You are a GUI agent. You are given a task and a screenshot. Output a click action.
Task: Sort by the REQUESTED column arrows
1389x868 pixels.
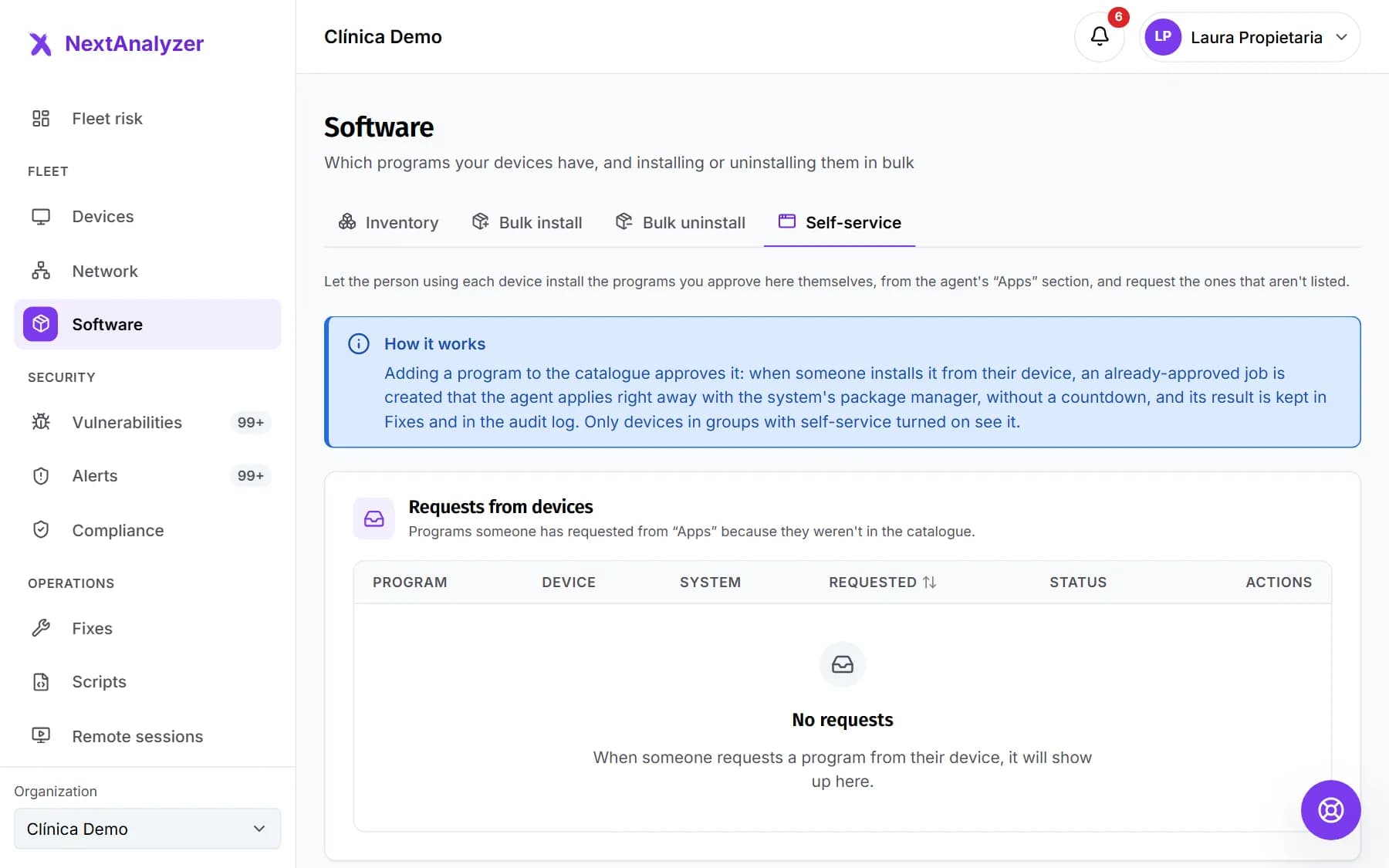pyautogui.click(x=930, y=583)
